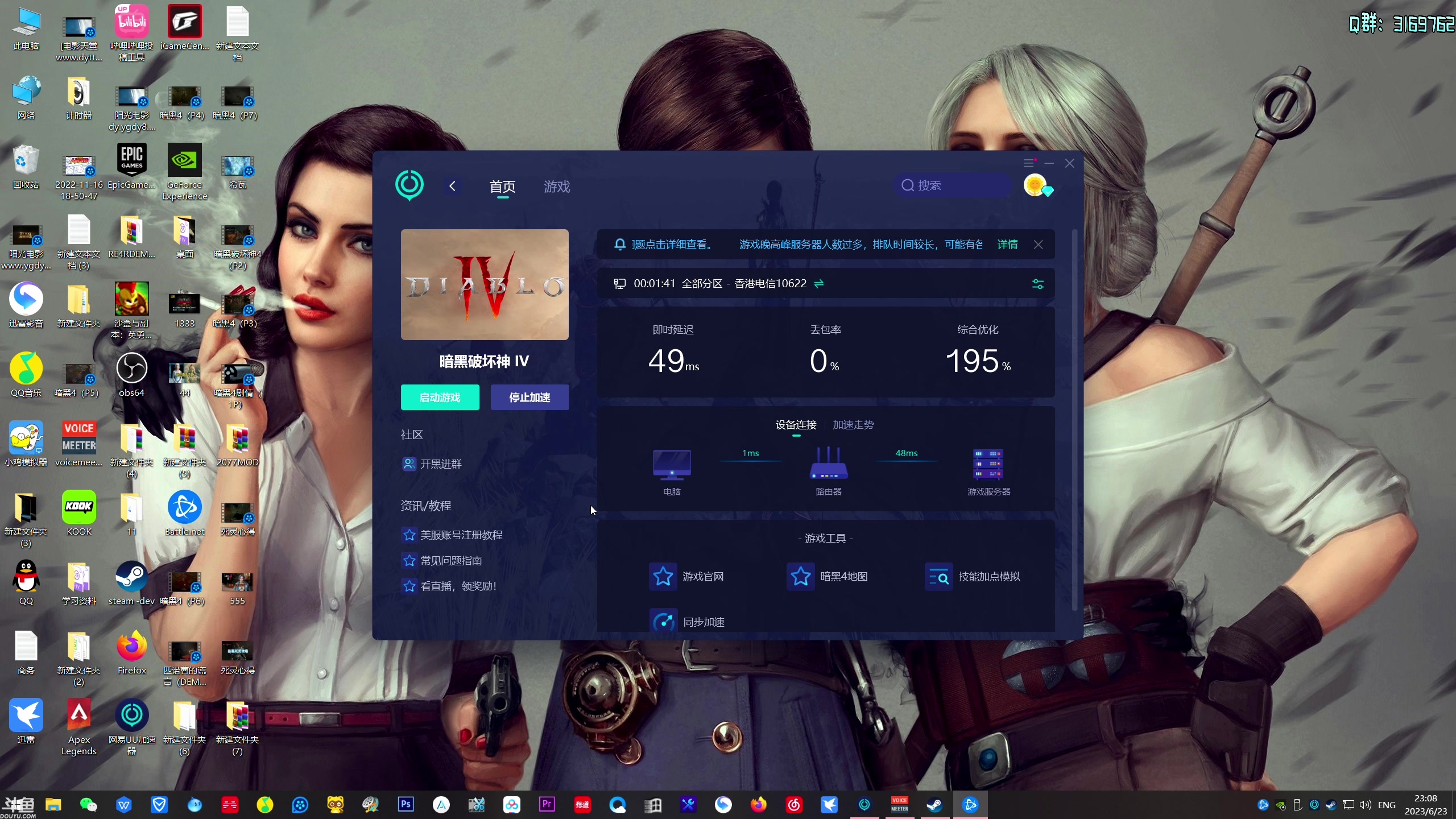Go back with the left chevron

452,186
